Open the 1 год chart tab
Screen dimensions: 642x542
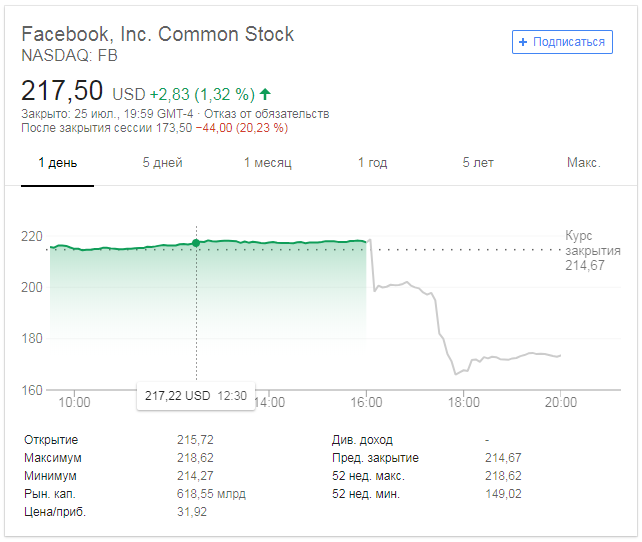[x=372, y=163]
